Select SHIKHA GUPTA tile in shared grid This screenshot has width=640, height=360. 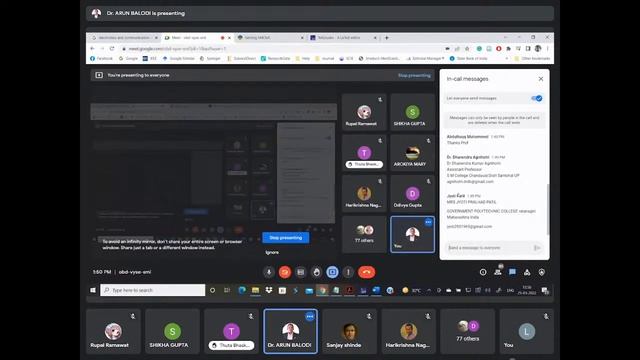tap(412, 112)
